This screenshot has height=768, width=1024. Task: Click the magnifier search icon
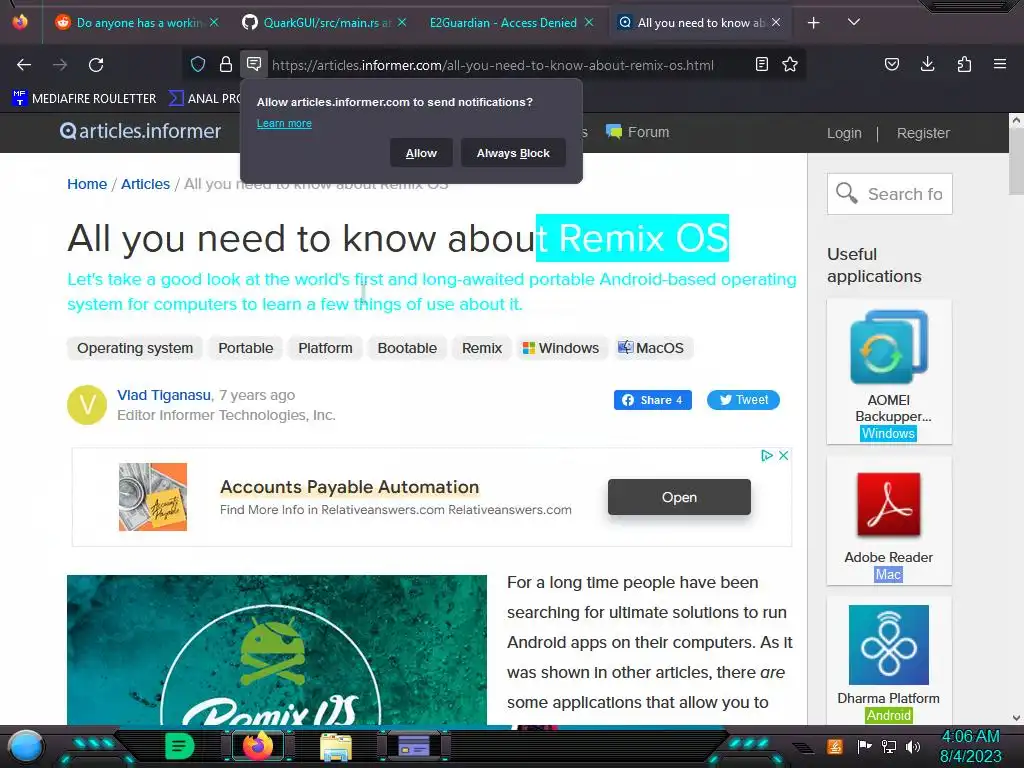(x=846, y=193)
